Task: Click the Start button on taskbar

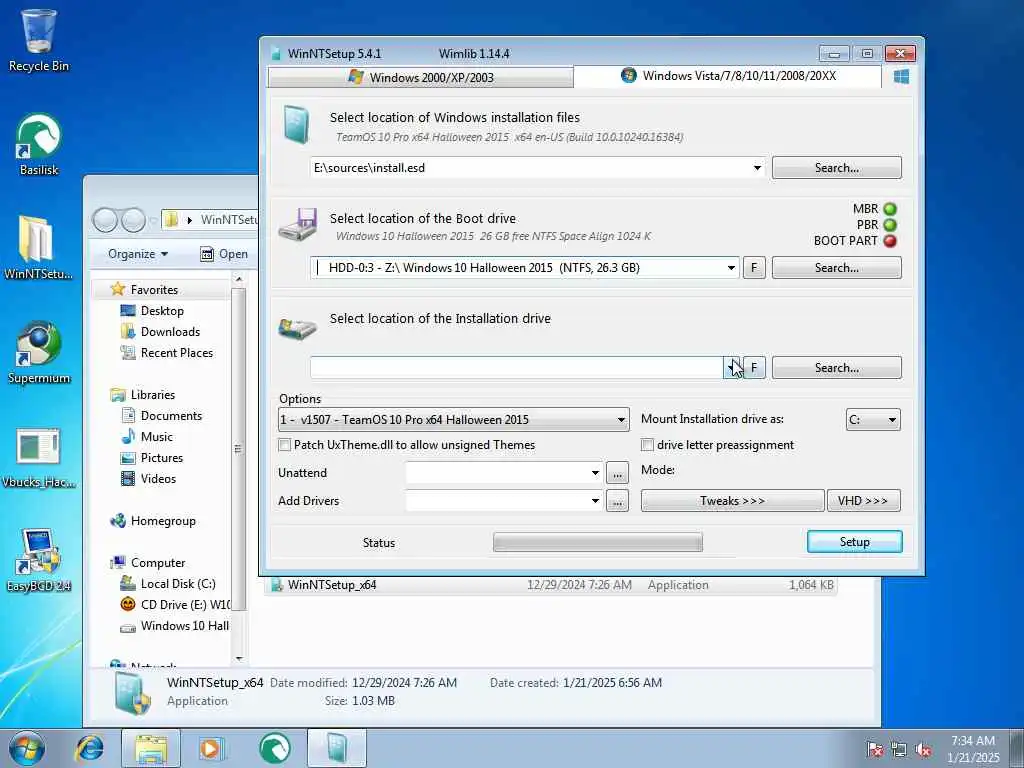Action: coord(27,748)
